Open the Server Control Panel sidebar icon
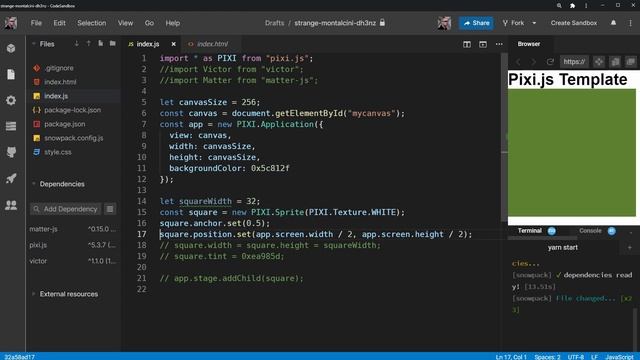Screen dimensions: 640x360 pyautogui.click(x=11, y=126)
